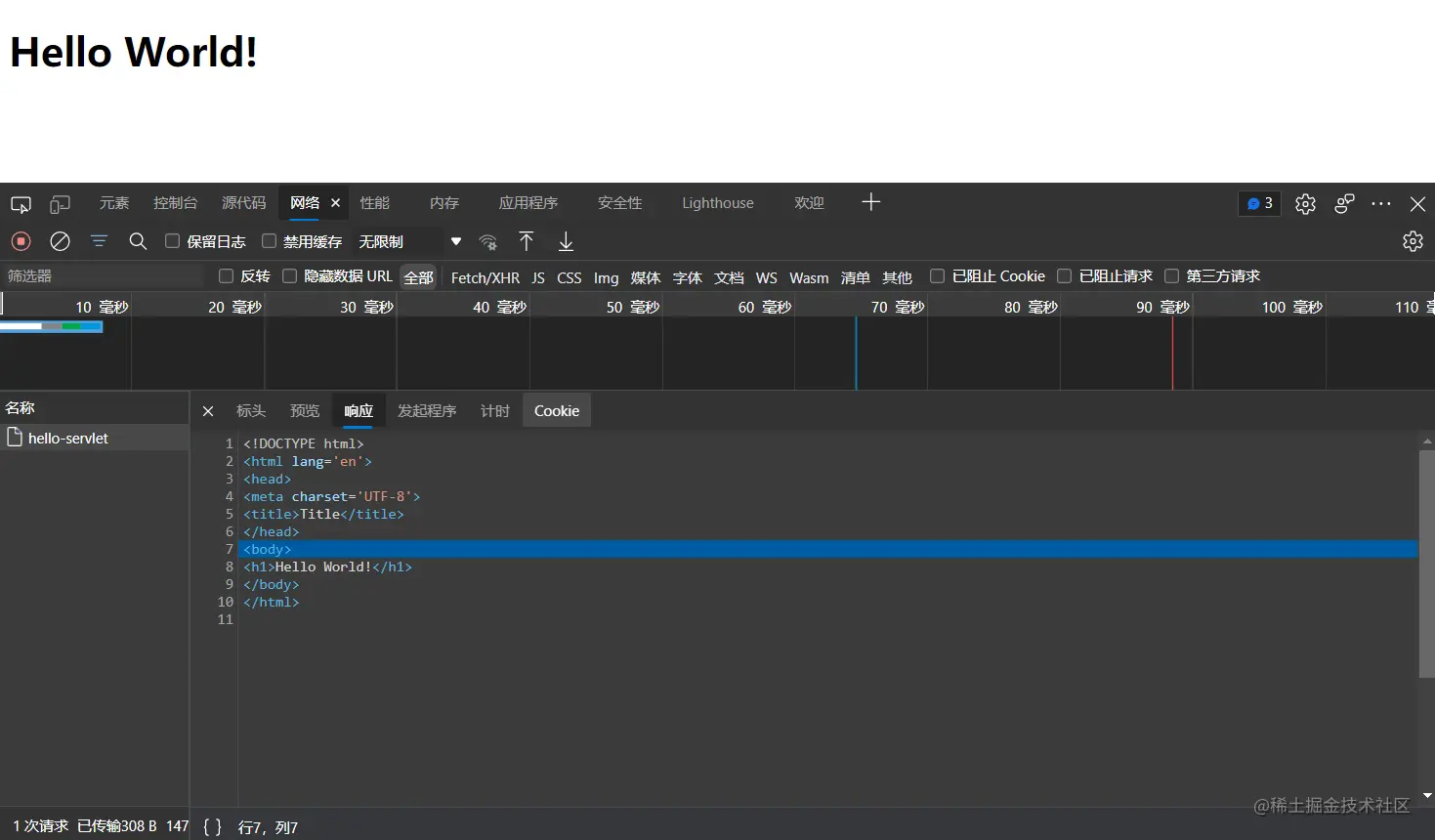Open the 欢迎 tab
Viewport: 1435px width, 840px height.
click(x=809, y=203)
